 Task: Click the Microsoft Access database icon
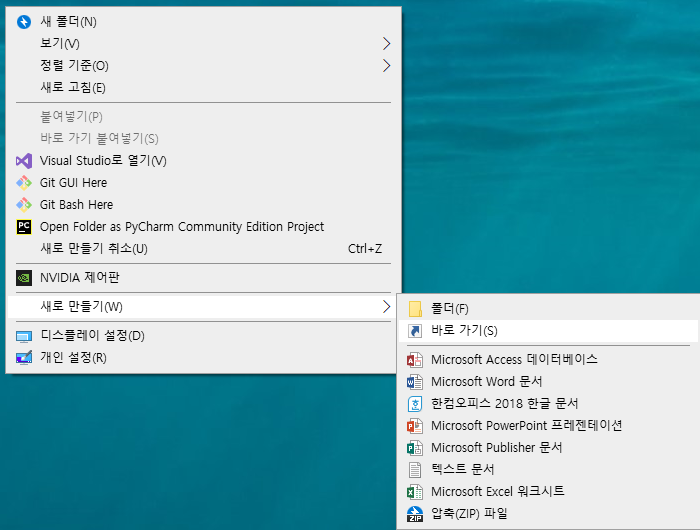click(x=415, y=360)
